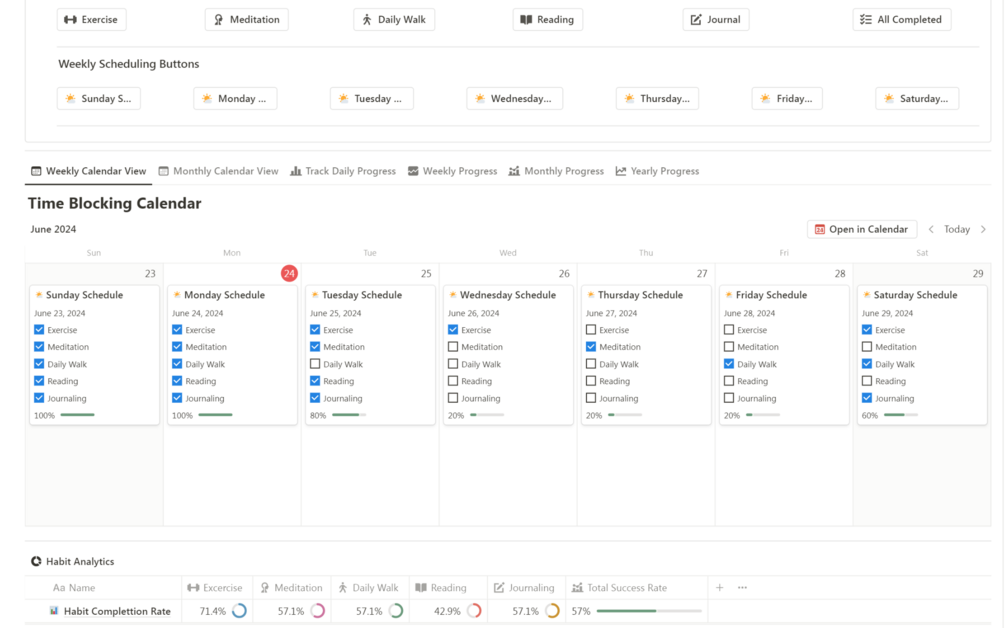Click the sun icon on the Saturday button
This screenshot has width=1005, height=628.
pyautogui.click(x=889, y=99)
